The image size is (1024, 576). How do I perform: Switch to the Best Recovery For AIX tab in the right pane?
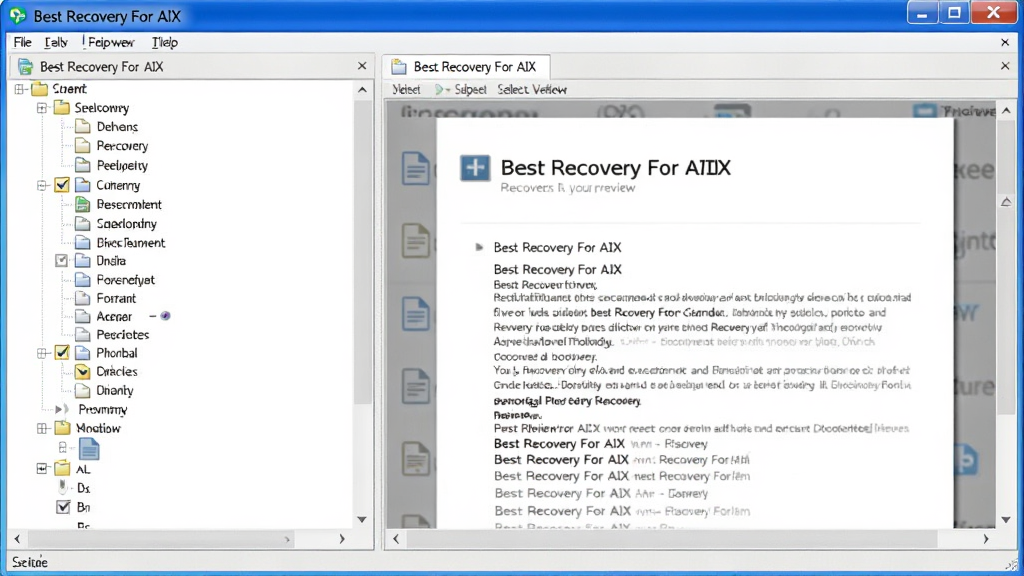(x=465, y=67)
